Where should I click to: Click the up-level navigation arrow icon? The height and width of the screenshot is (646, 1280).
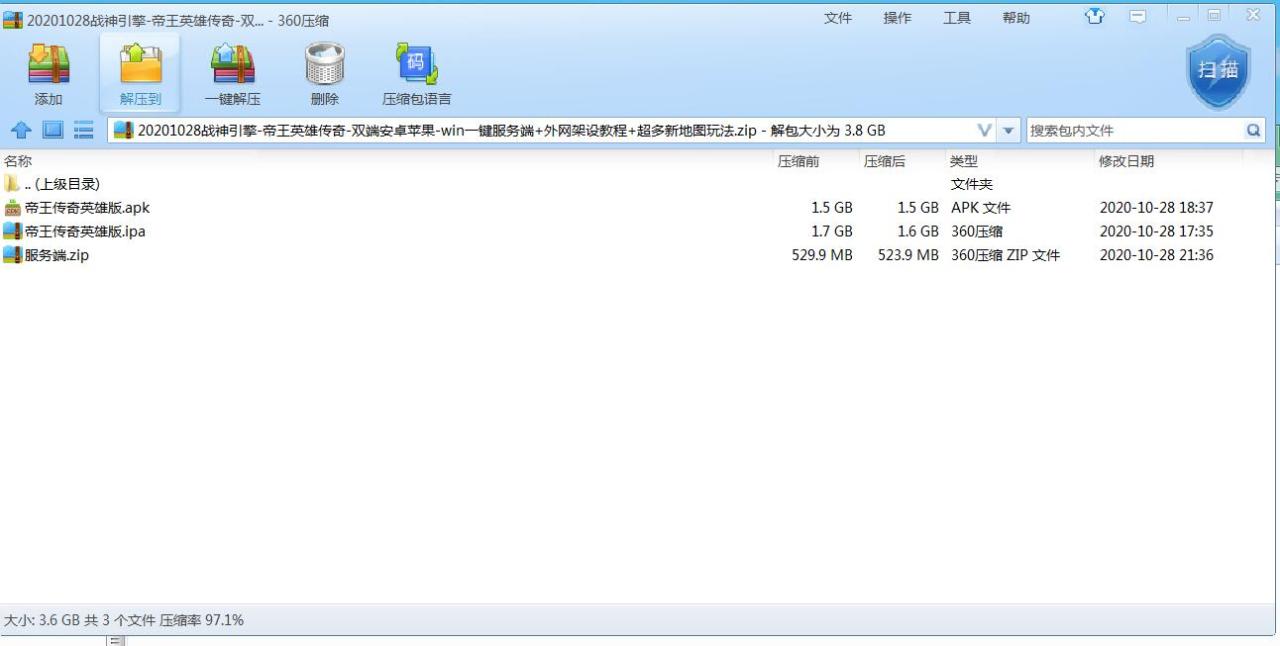tap(22, 129)
